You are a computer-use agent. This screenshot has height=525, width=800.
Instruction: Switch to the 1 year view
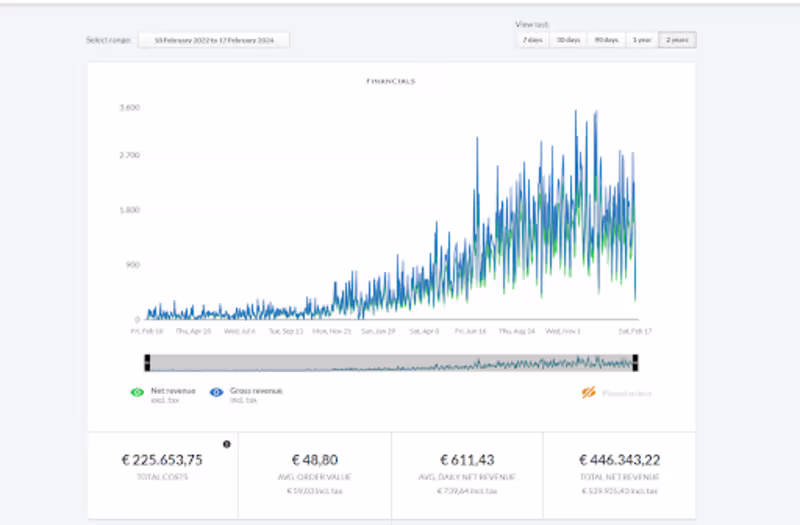pyautogui.click(x=642, y=40)
